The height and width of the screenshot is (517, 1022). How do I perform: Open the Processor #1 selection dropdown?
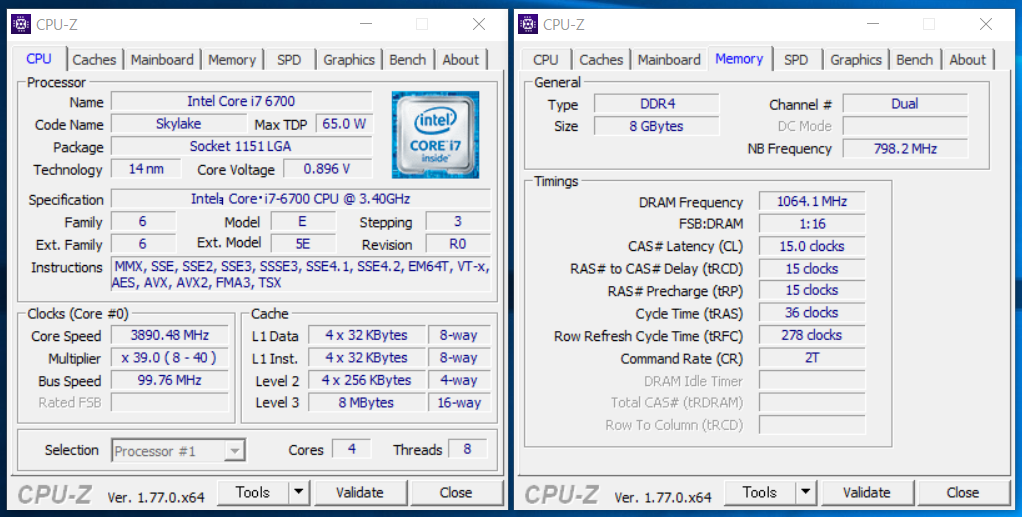pos(179,451)
